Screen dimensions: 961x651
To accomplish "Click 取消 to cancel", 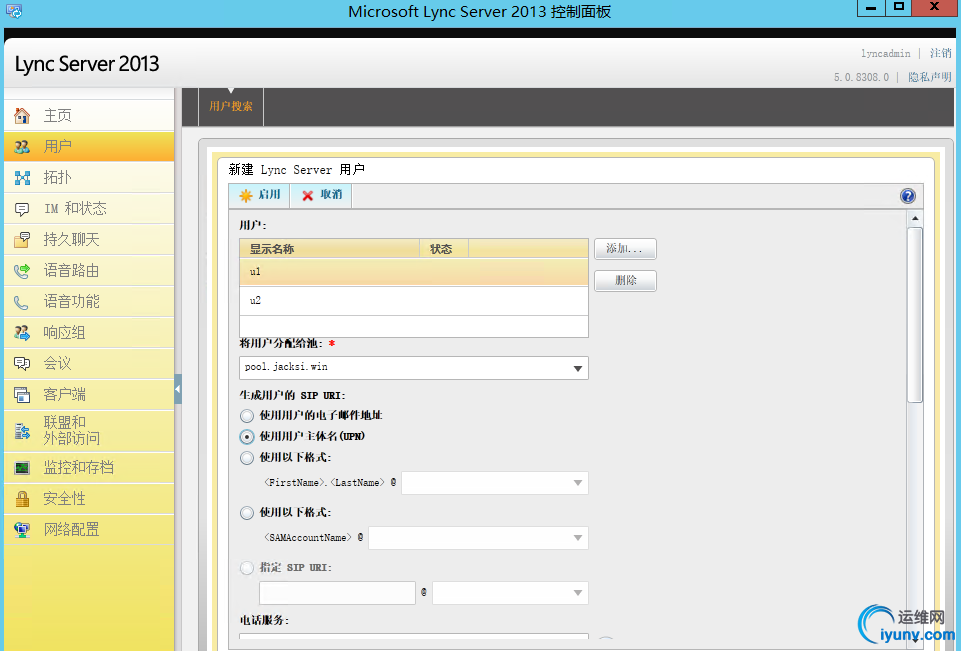I will (x=321, y=196).
